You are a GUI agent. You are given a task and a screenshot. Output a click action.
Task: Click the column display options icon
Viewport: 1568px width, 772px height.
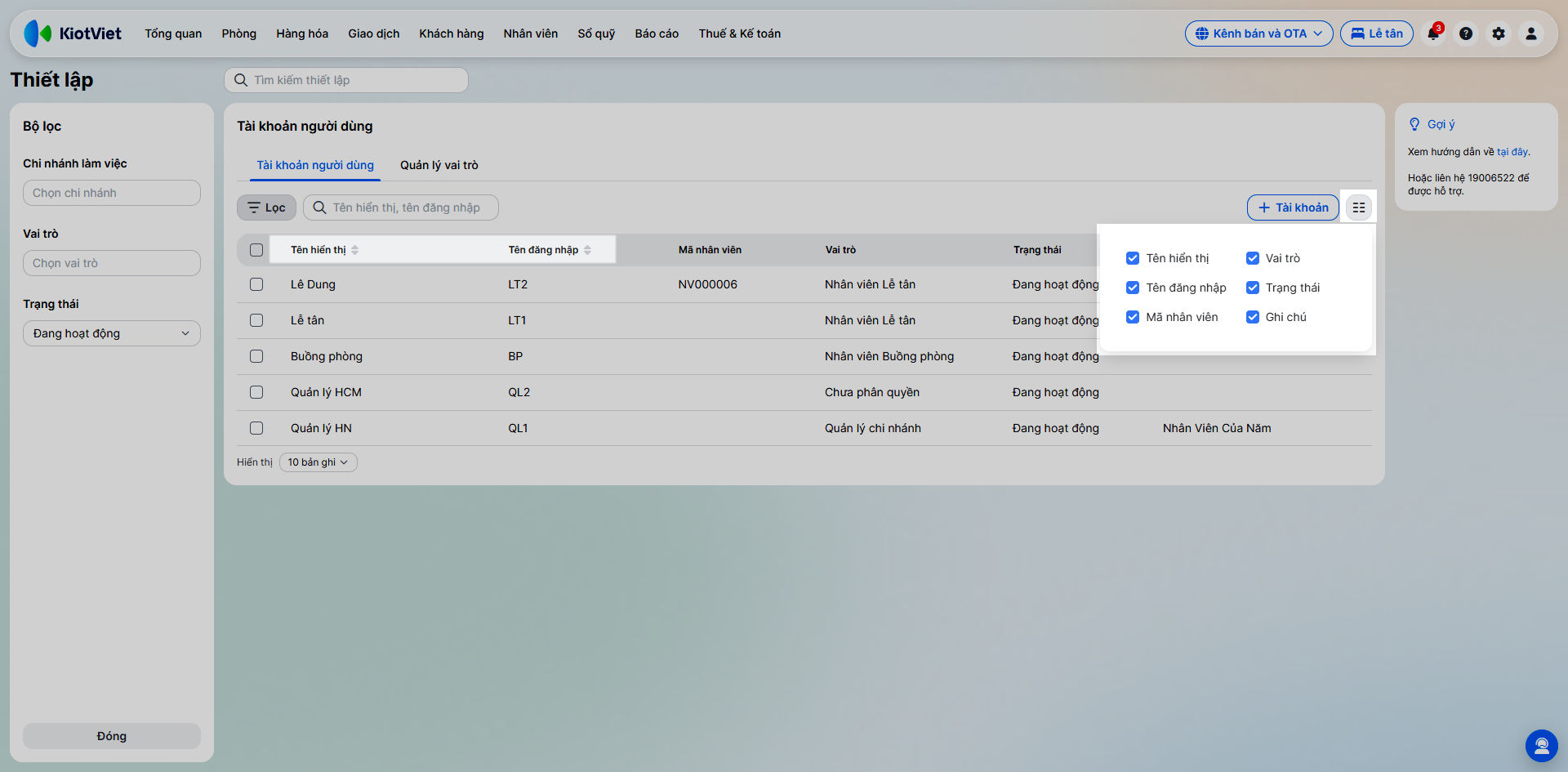point(1359,208)
